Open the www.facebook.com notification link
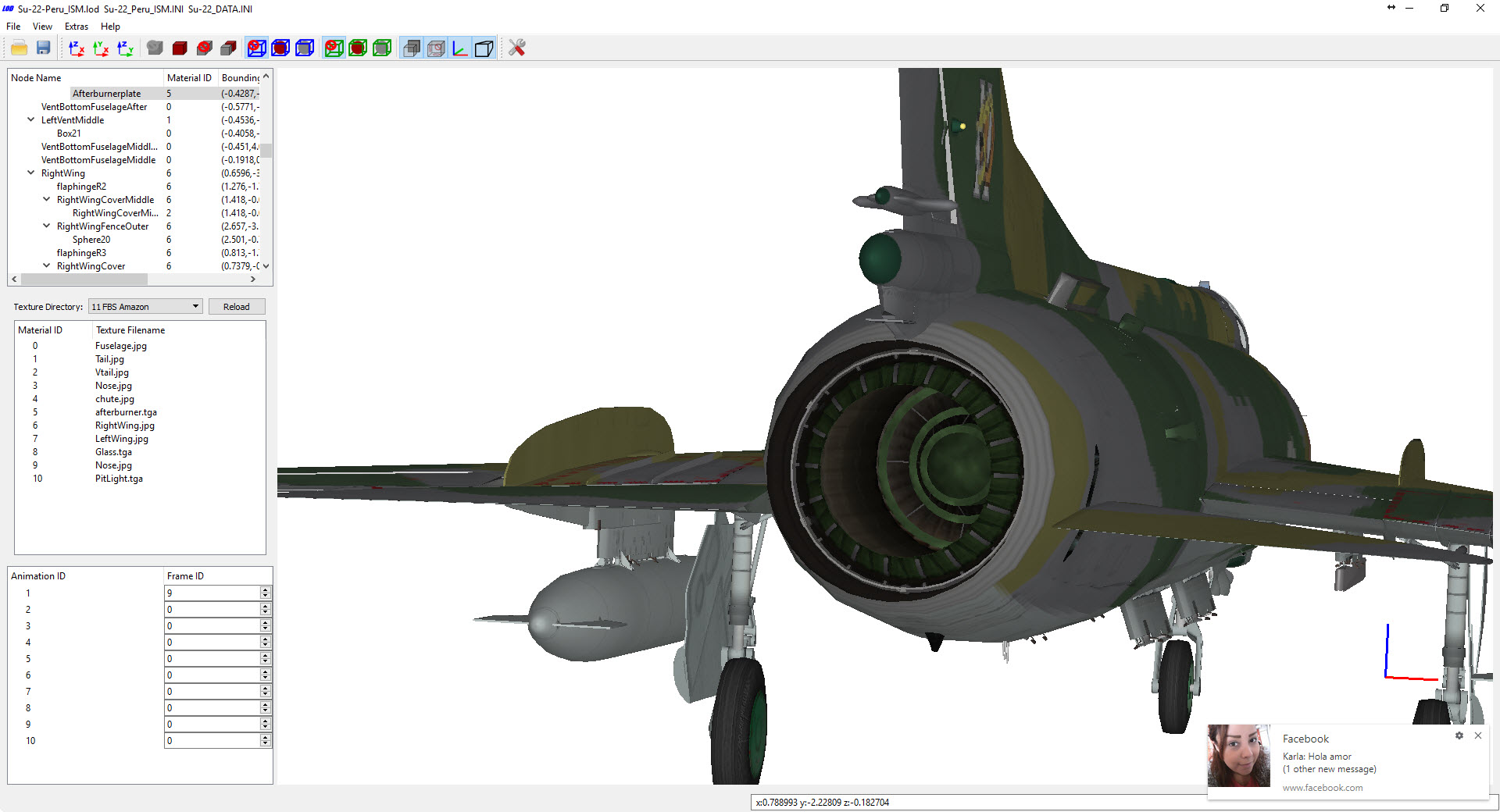The width and height of the screenshot is (1500, 812). point(1322,788)
